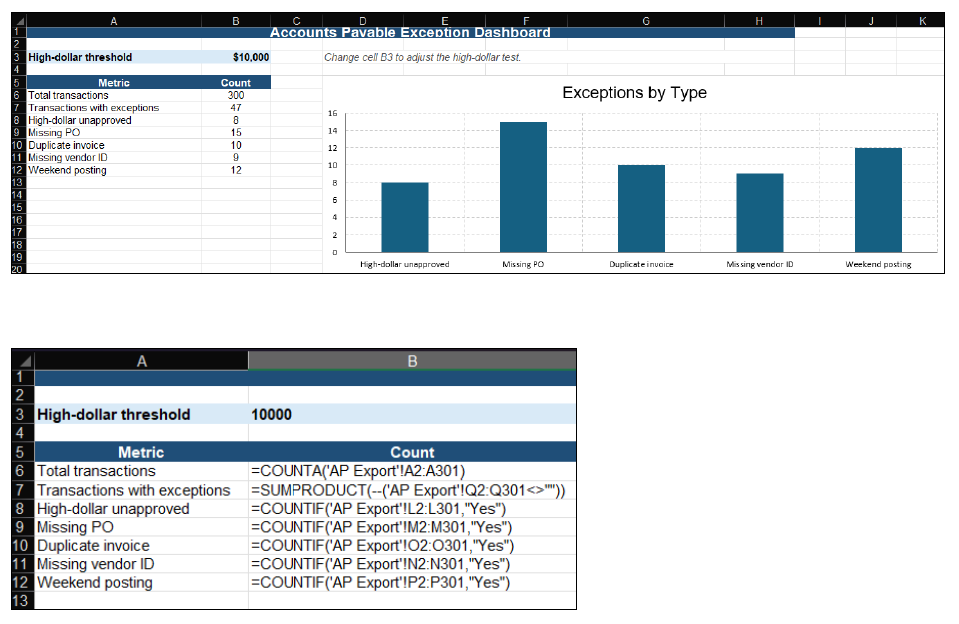The width and height of the screenshot is (959, 624).
Task: Click 'Weekend posting' label in top sheet
Action: (x=67, y=170)
